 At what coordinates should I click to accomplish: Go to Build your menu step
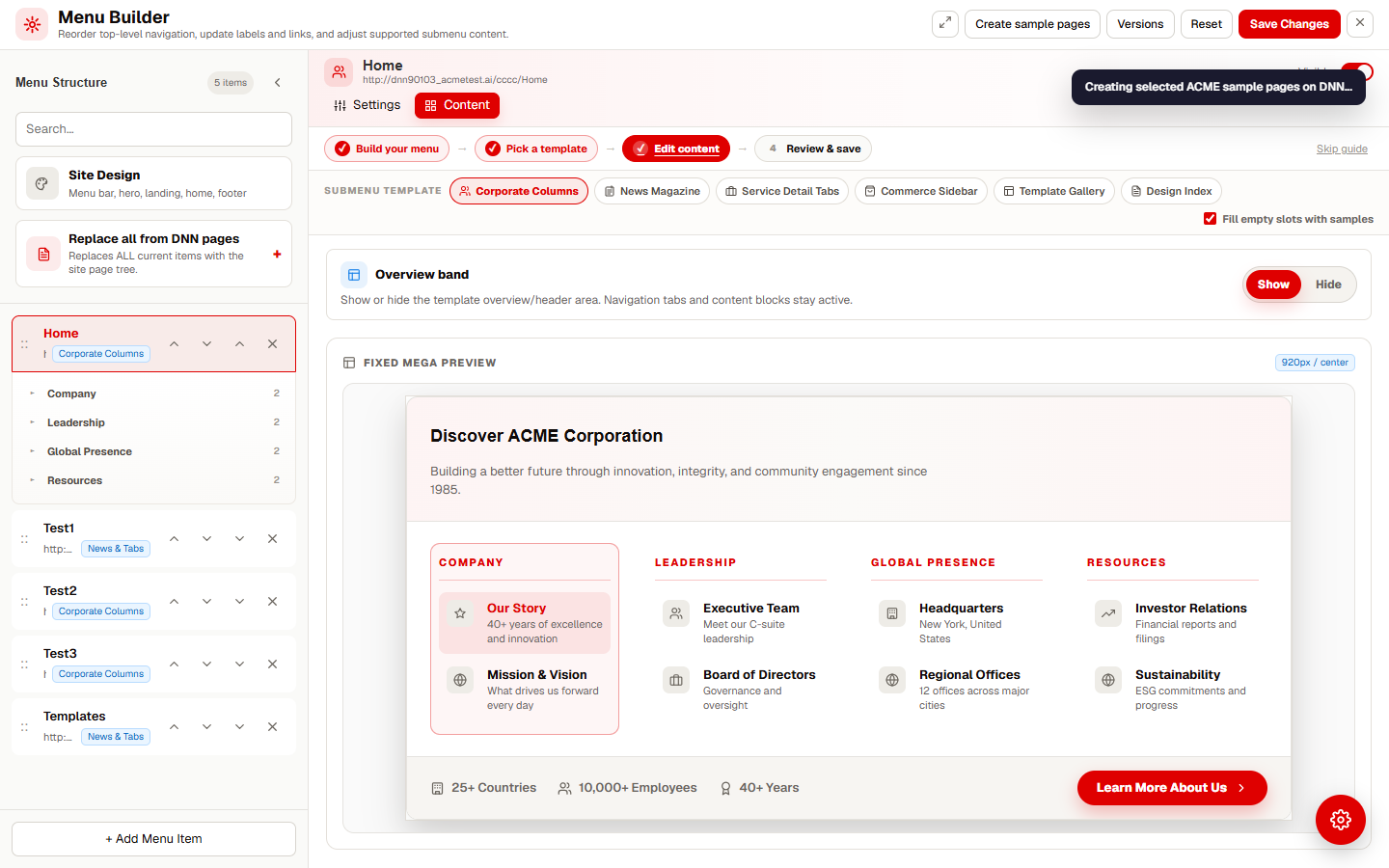387,149
